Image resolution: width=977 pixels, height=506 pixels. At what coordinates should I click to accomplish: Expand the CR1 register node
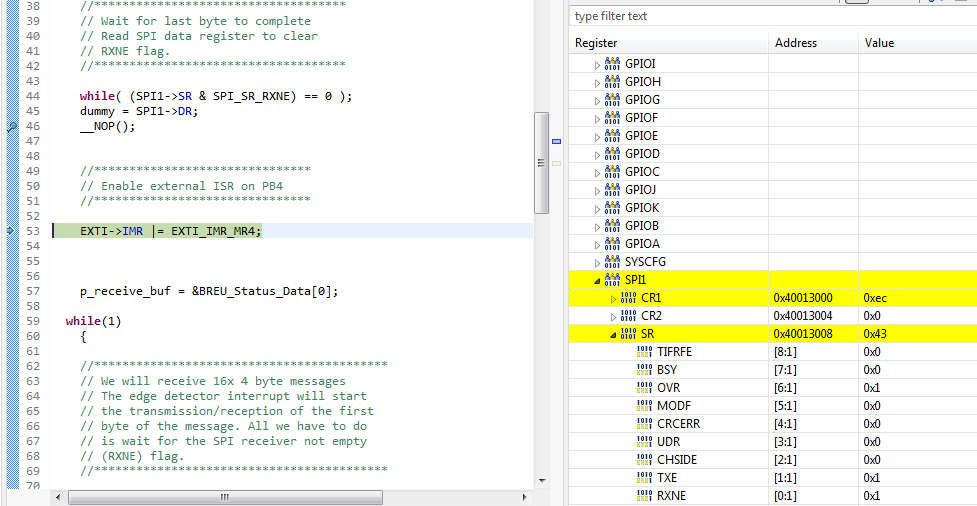pyautogui.click(x=613, y=299)
